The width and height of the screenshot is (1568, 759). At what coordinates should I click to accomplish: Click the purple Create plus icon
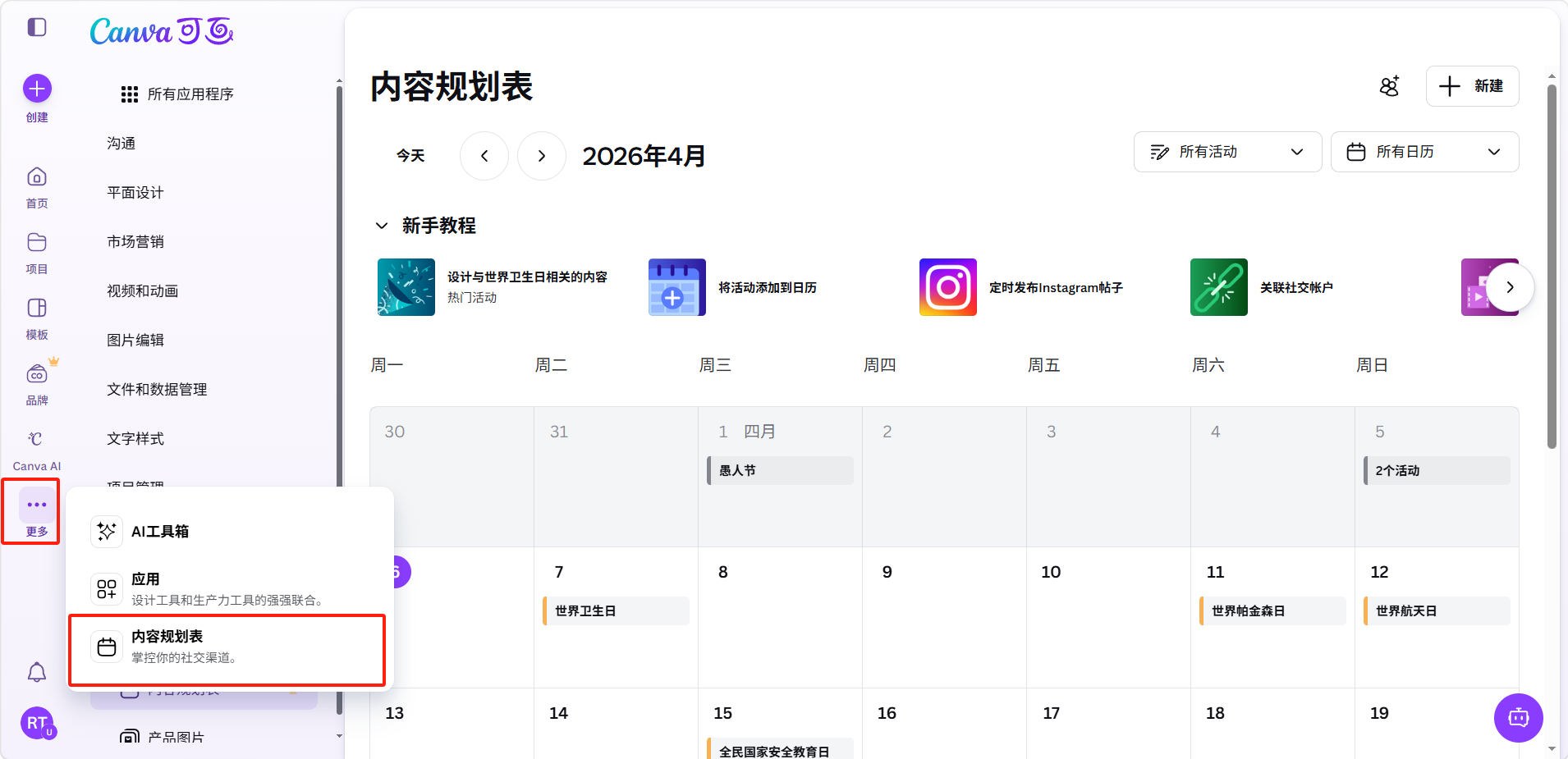pyautogui.click(x=37, y=89)
